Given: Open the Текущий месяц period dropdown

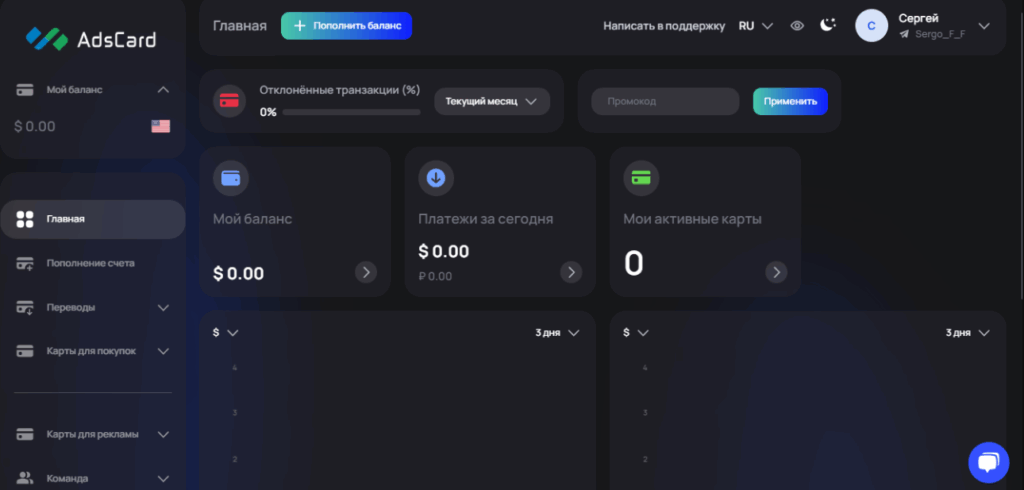Looking at the screenshot, I should pyautogui.click(x=492, y=101).
